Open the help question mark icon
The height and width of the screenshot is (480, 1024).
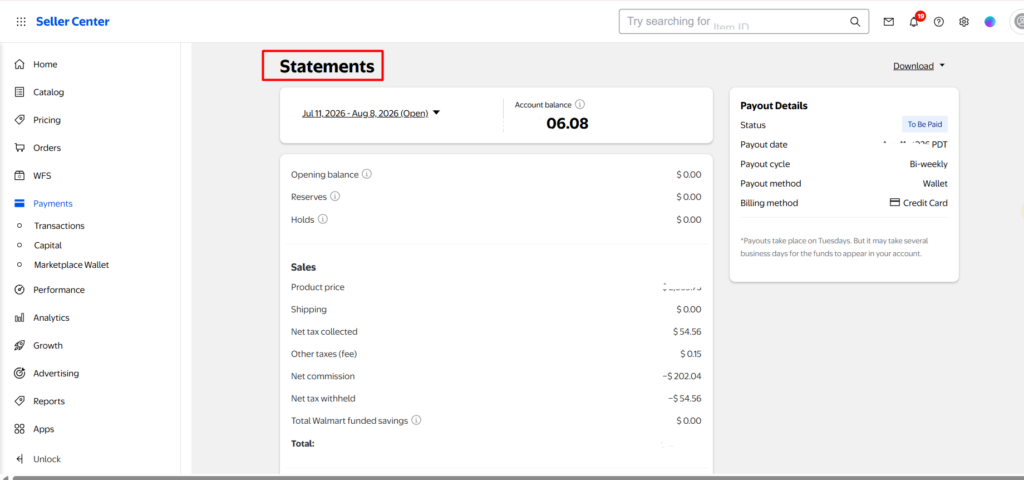(x=938, y=22)
